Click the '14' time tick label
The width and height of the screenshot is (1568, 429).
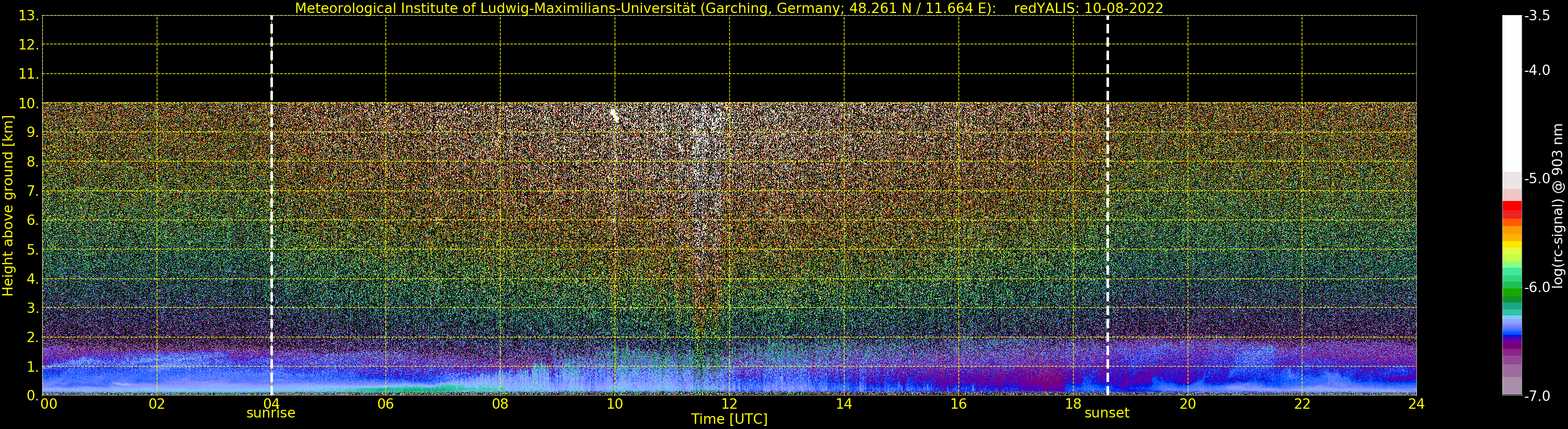click(844, 403)
